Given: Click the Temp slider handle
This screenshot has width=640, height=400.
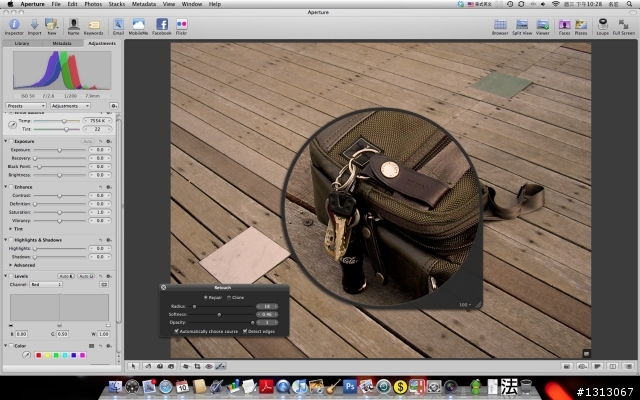Looking at the screenshot, I should (x=64, y=121).
